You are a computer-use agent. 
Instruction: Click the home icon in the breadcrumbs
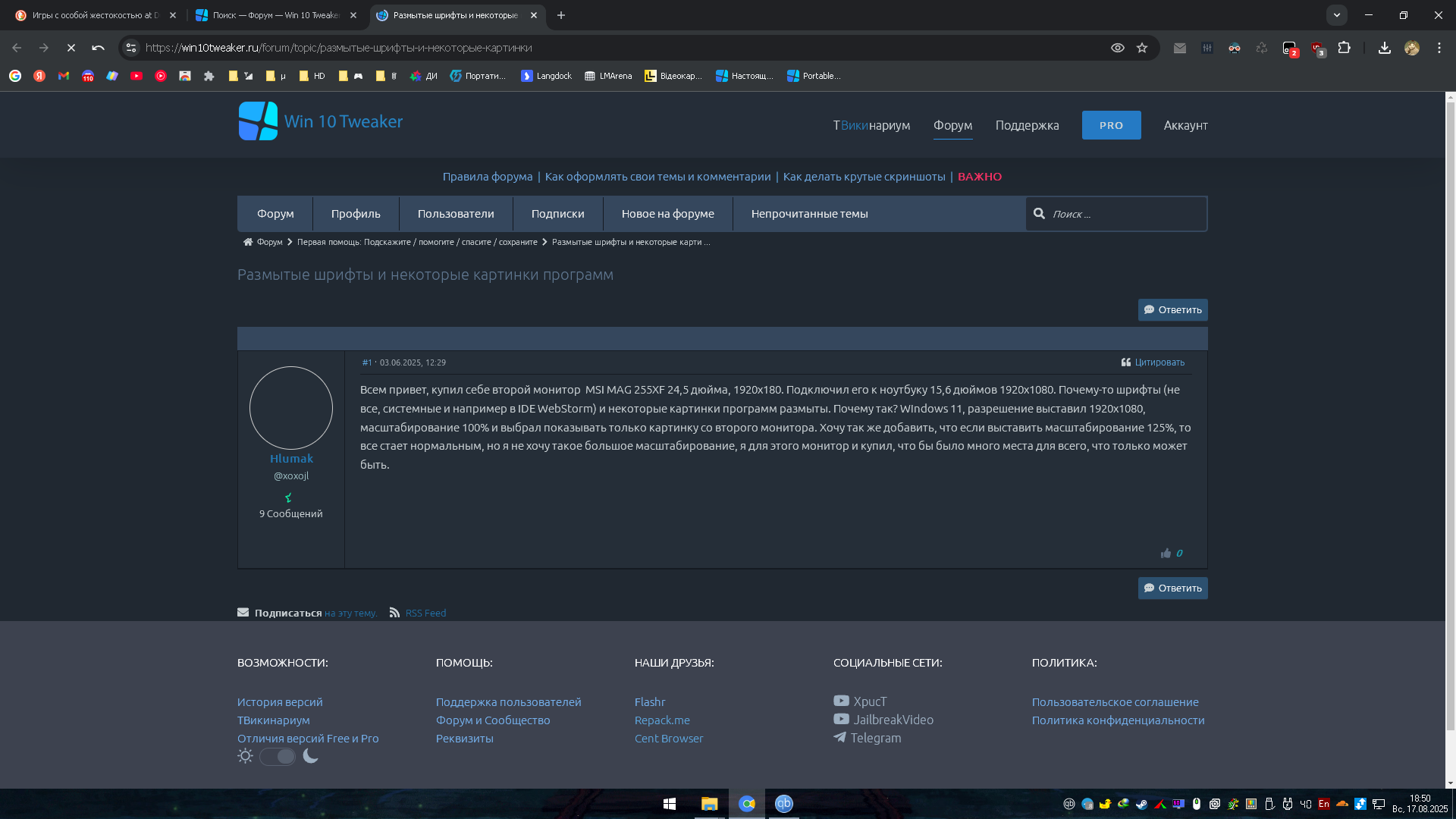[x=248, y=242]
